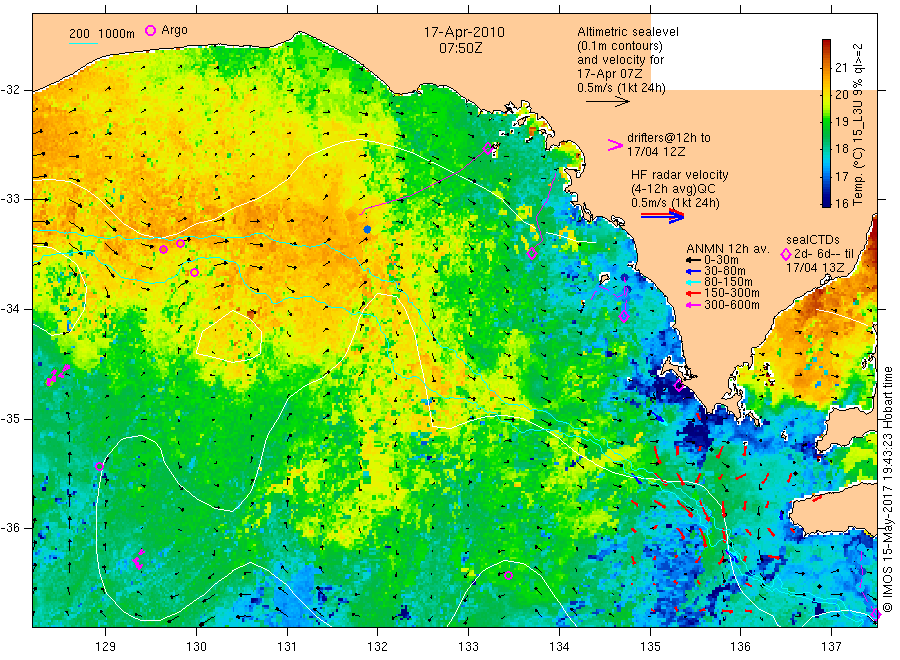Viewport: 900px width, 660px height.
Task: Click the '16' colour bar tick label
Action: (x=841, y=203)
